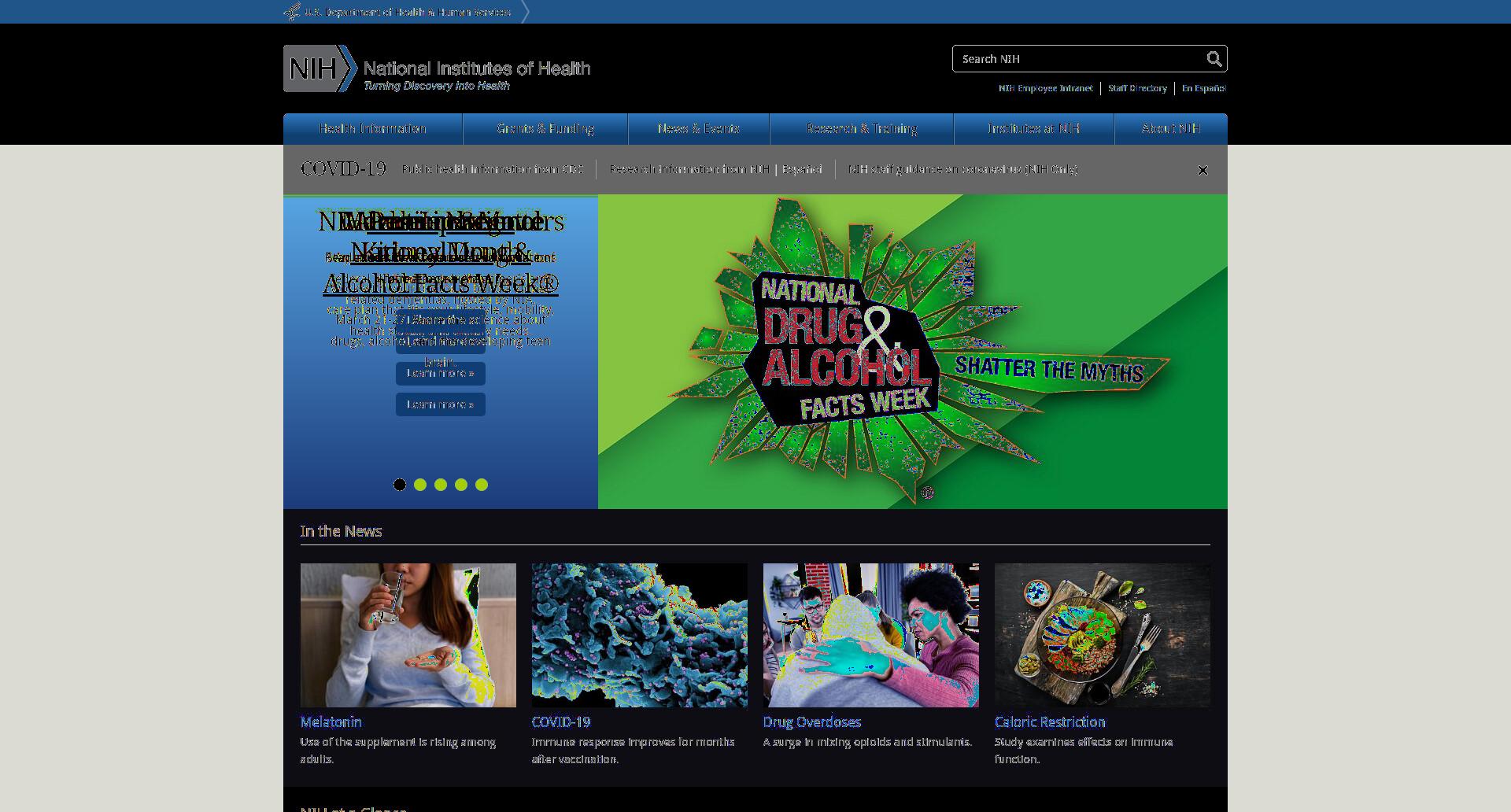This screenshot has height=812, width=1511.
Task: Open Research information from NIH link
Action: pos(689,169)
